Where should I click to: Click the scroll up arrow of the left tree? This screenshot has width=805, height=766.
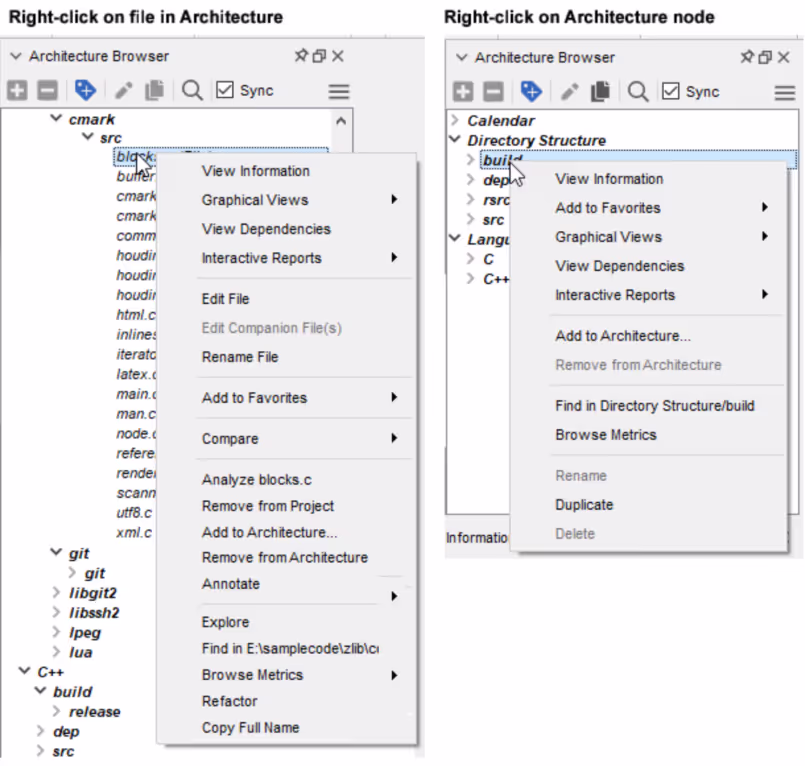coord(341,121)
